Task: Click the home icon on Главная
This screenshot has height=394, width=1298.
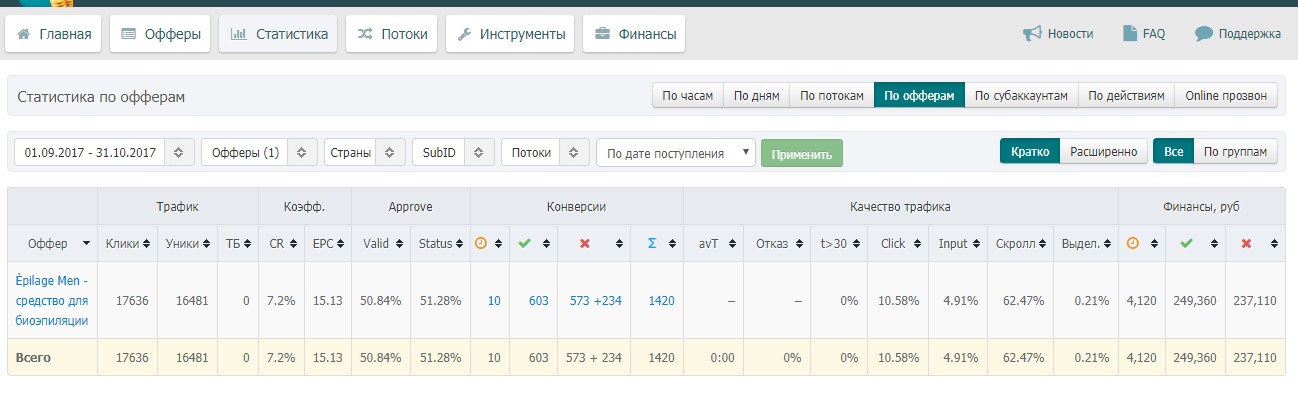Action: pos(23,34)
